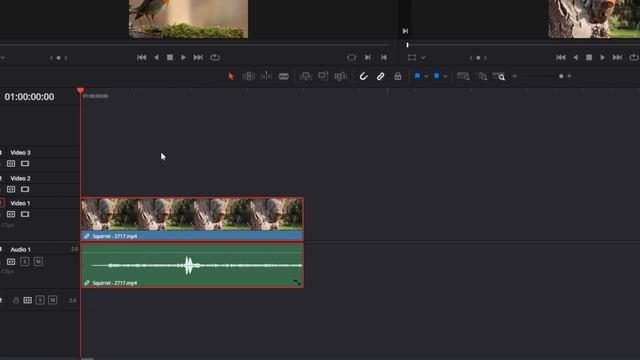Select the Audio 1 track header label
640x360 pixels.
(20, 249)
